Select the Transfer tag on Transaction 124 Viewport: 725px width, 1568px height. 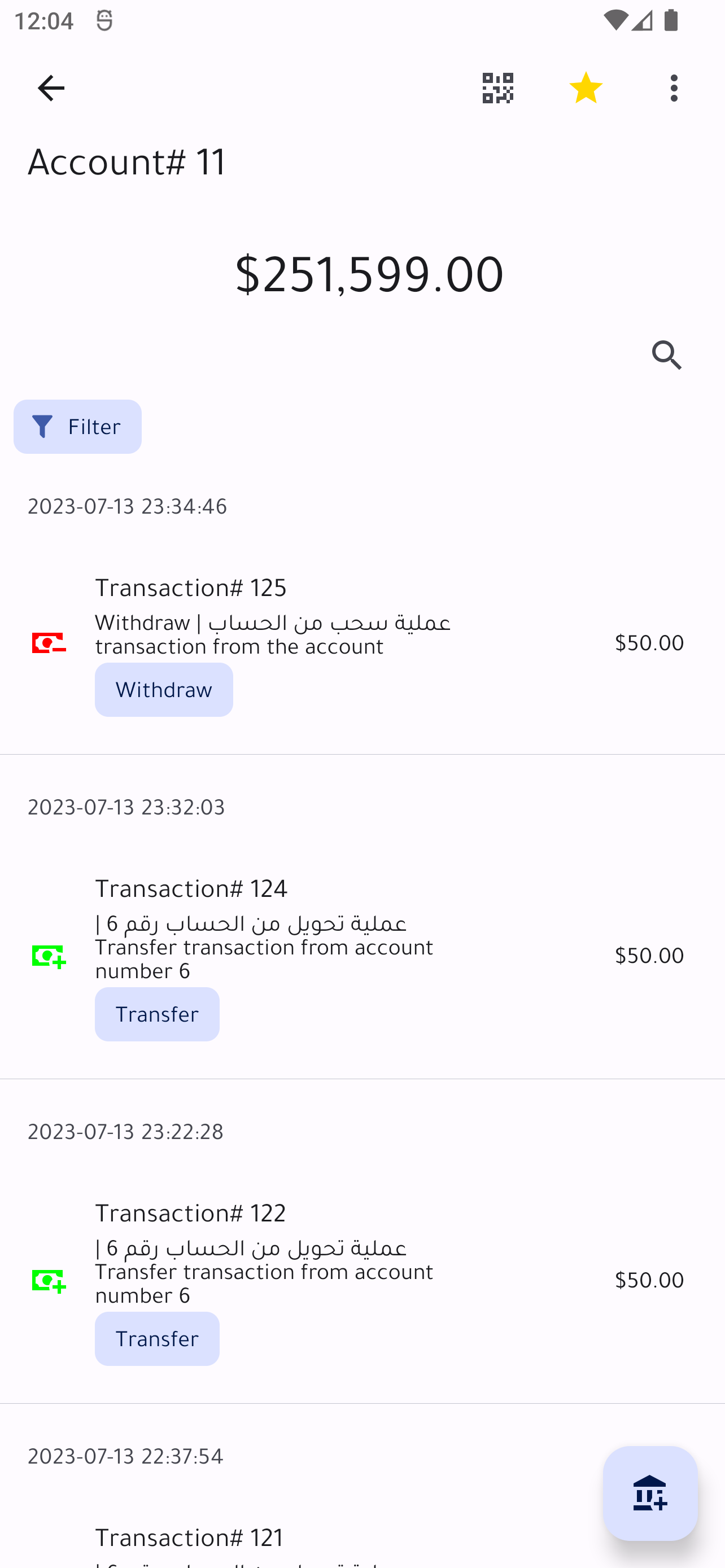(x=157, y=1014)
